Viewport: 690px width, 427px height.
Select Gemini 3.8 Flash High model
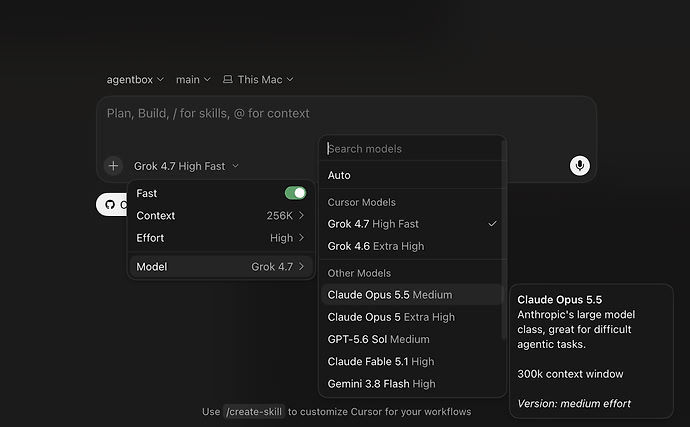[x=411, y=383]
